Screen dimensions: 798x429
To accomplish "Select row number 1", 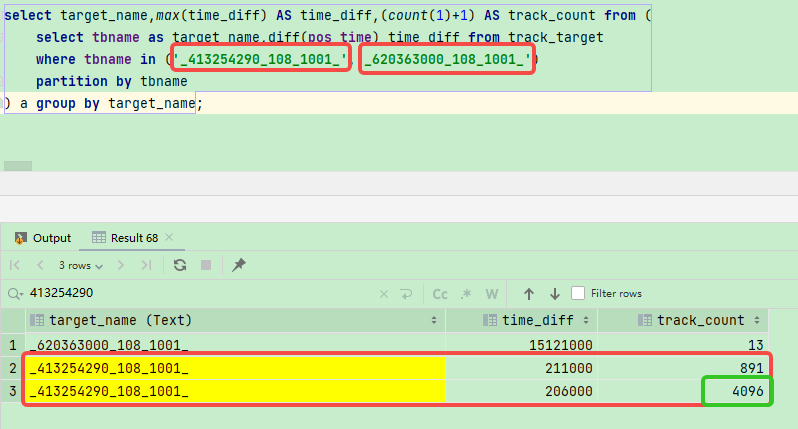I will pyautogui.click(x=13, y=345).
